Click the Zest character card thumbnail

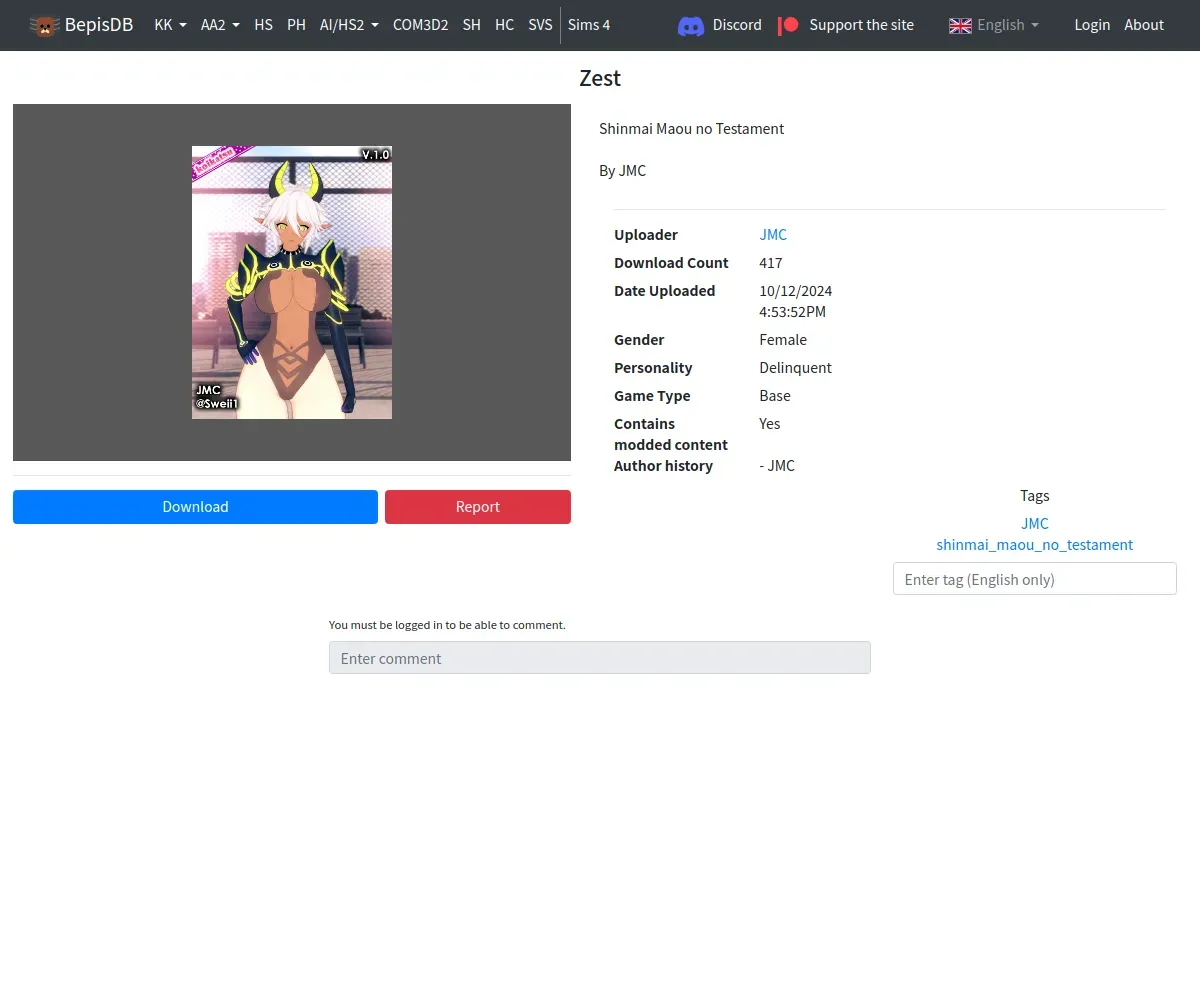tap(292, 282)
